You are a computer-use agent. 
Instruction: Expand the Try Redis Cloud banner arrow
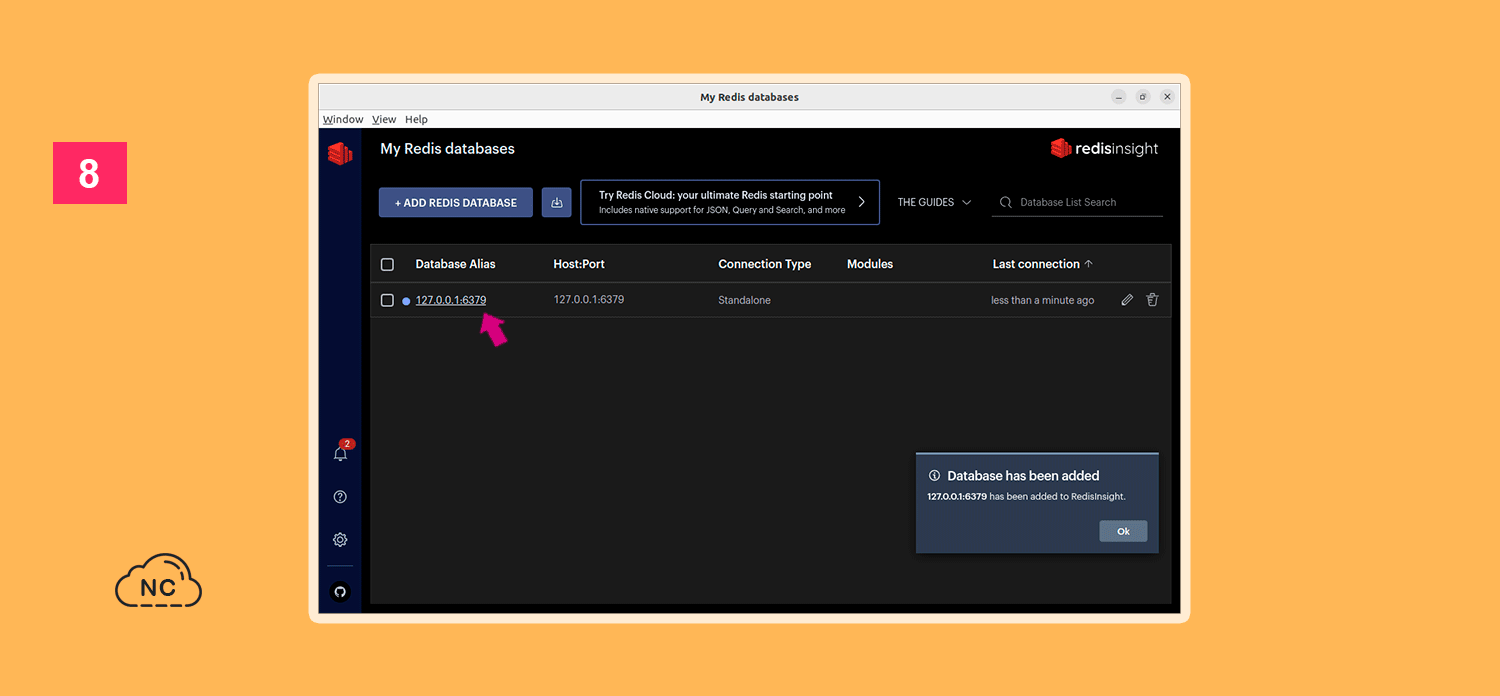coord(862,202)
